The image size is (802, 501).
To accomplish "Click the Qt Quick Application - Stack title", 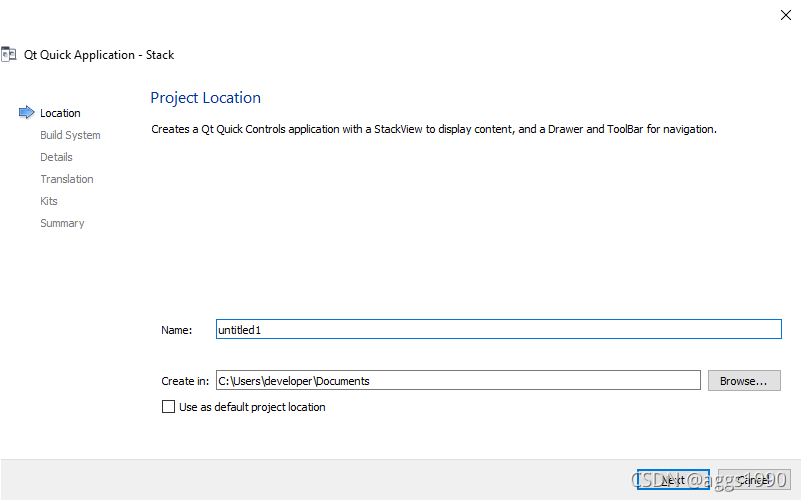I will [x=99, y=55].
